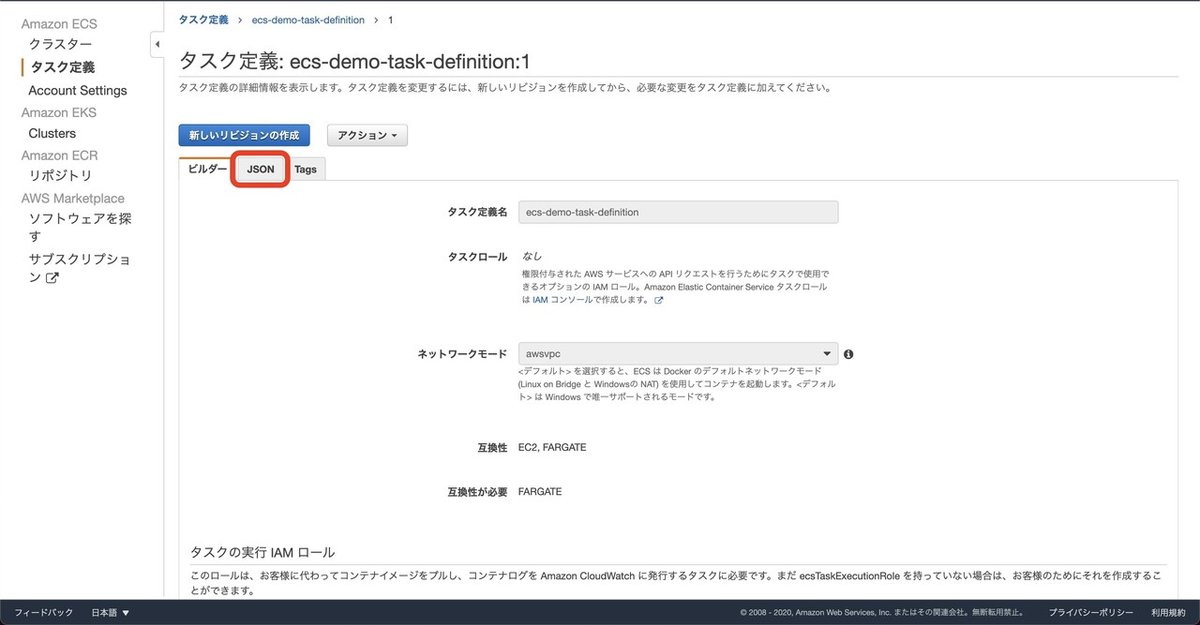Open the アクション dropdown button
This screenshot has width=1200, height=625.
[367, 135]
